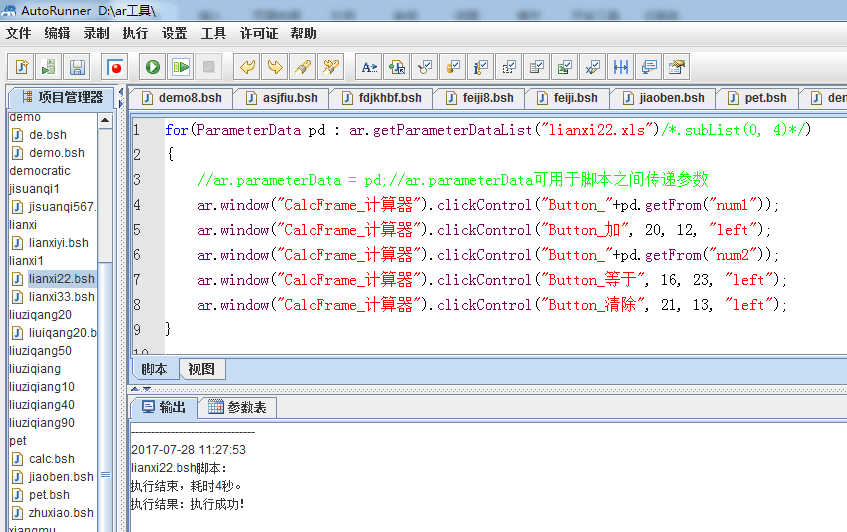Open the 文件 menu

(18, 33)
